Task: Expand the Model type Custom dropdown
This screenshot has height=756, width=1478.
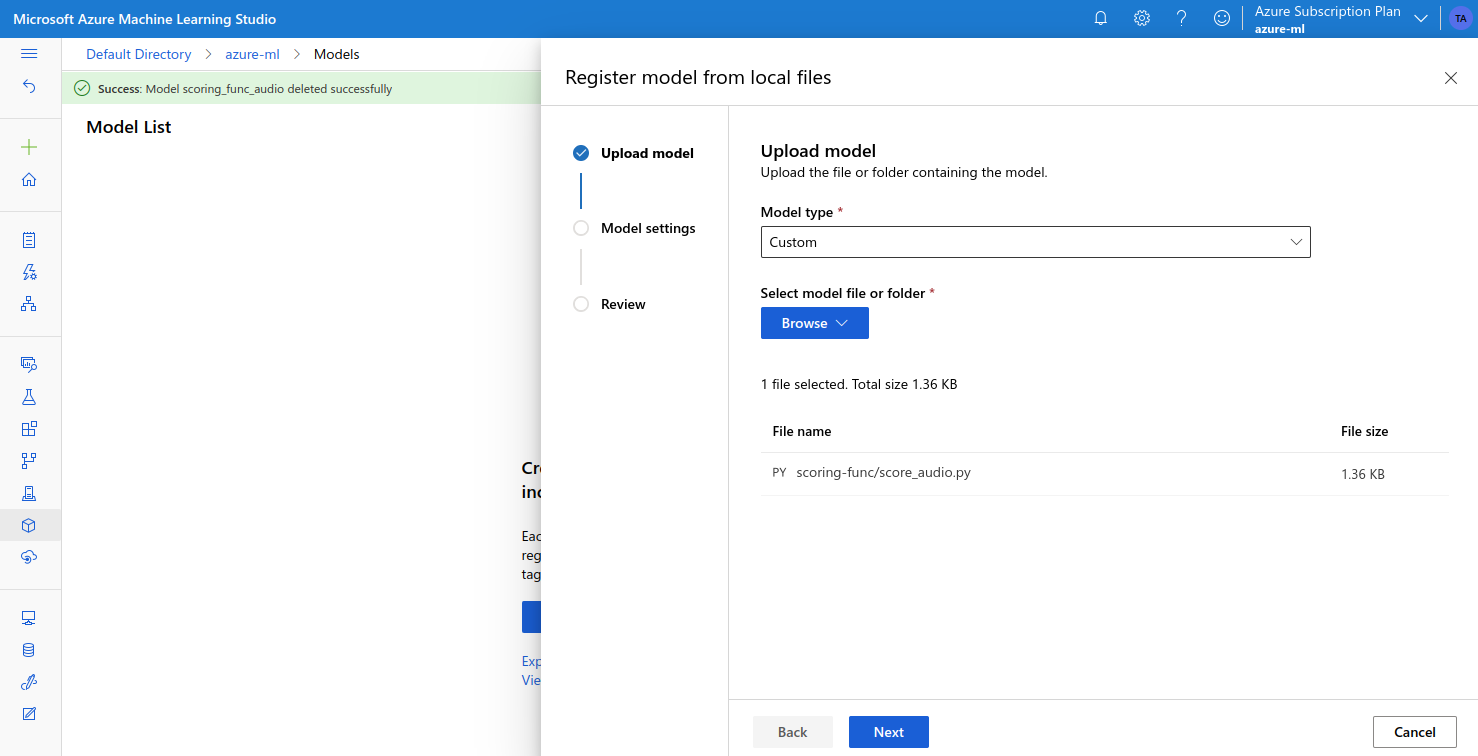Action: [1035, 242]
